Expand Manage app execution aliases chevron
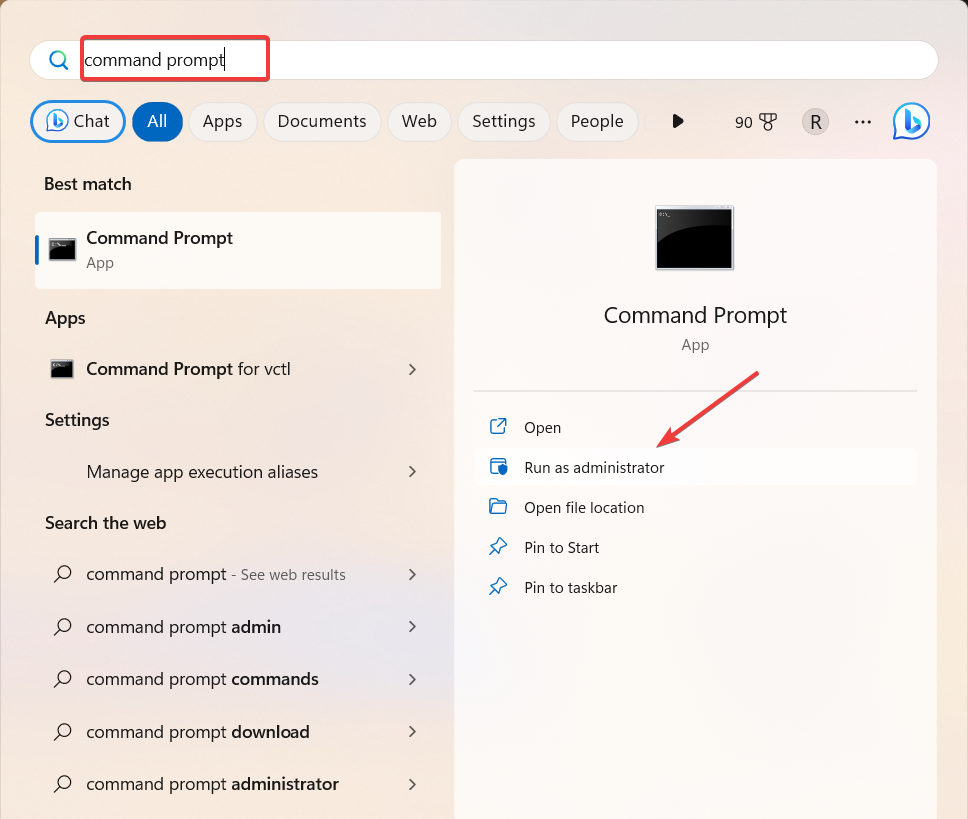Viewport: 968px width, 819px height. pyautogui.click(x=412, y=472)
